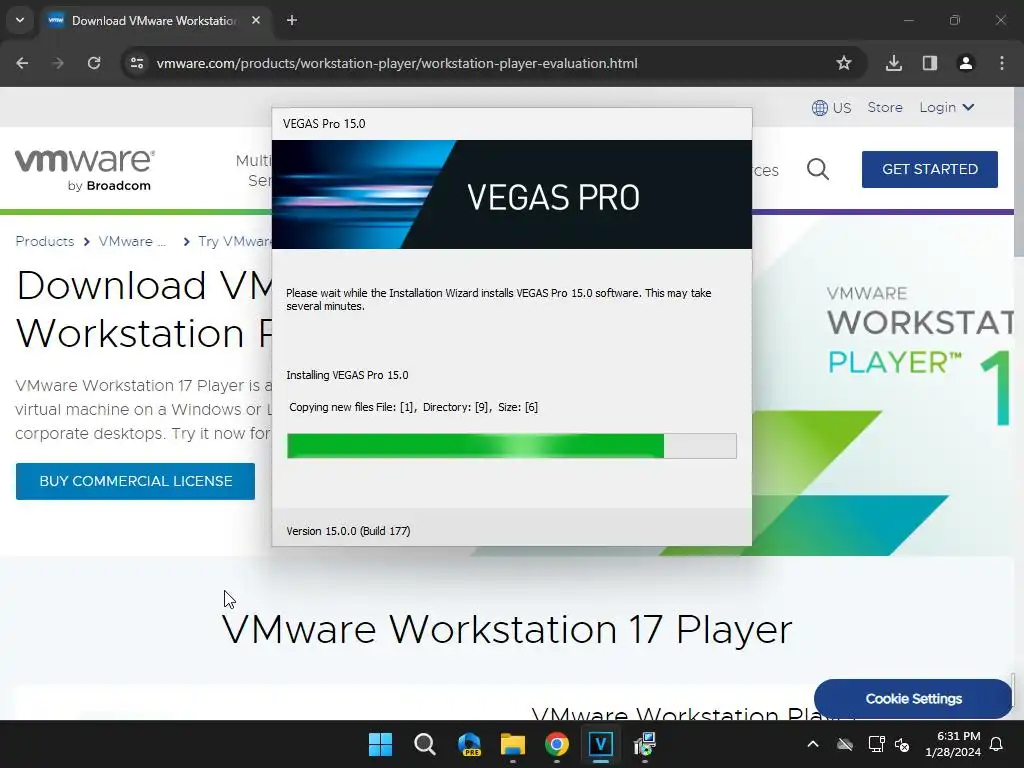Go forward using Chrome forward arrow

click(x=58, y=63)
